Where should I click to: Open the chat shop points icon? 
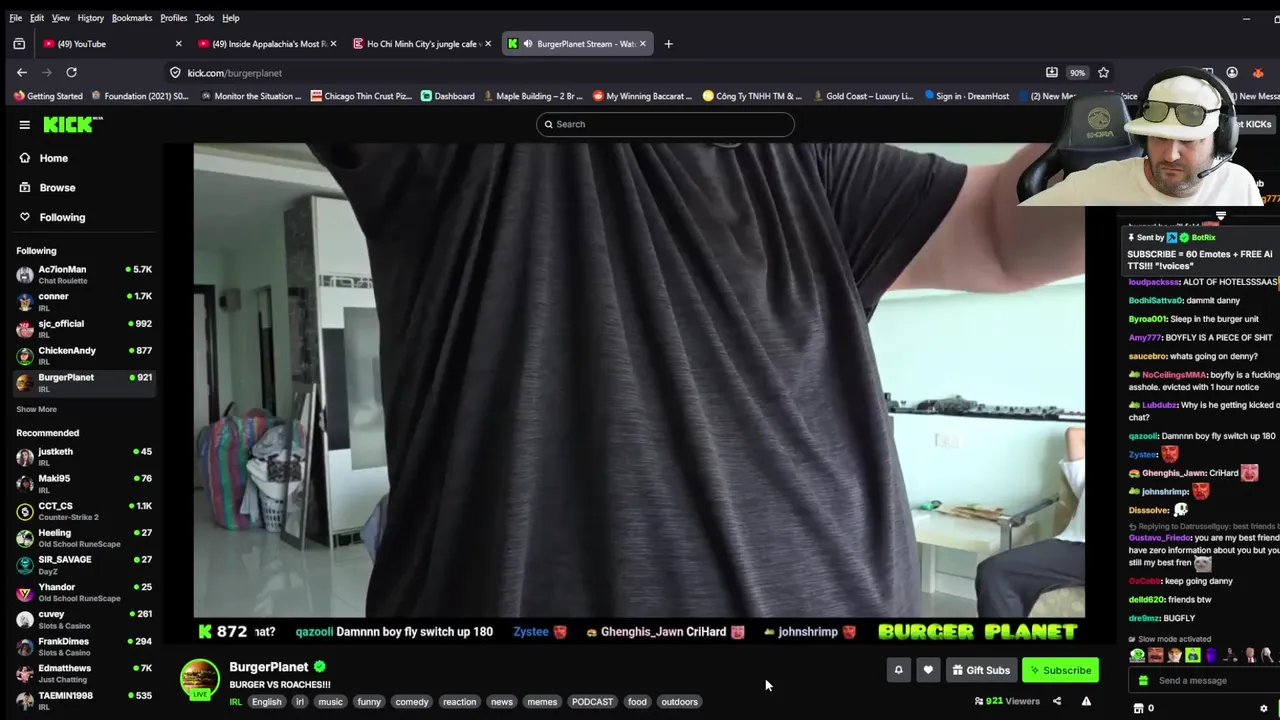[x=1138, y=708]
